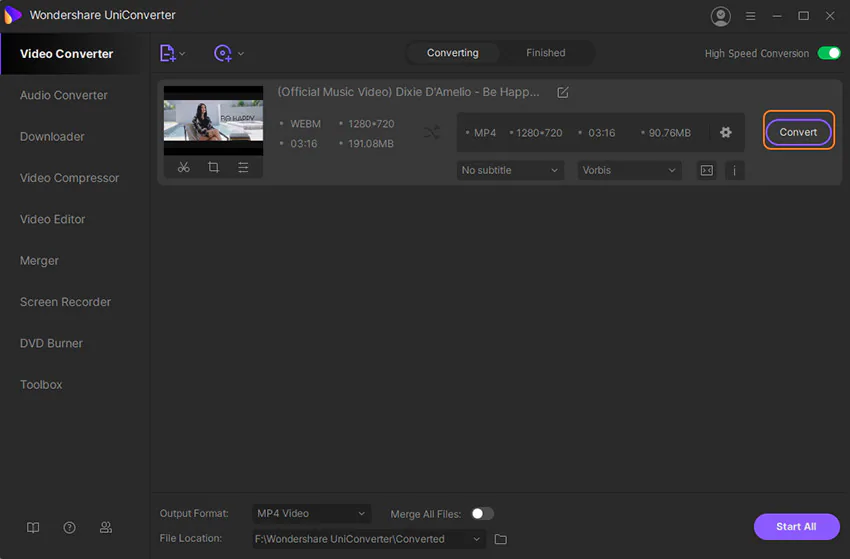Open Downloader in the sidebar
This screenshot has height=559, width=850.
[52, 137]
